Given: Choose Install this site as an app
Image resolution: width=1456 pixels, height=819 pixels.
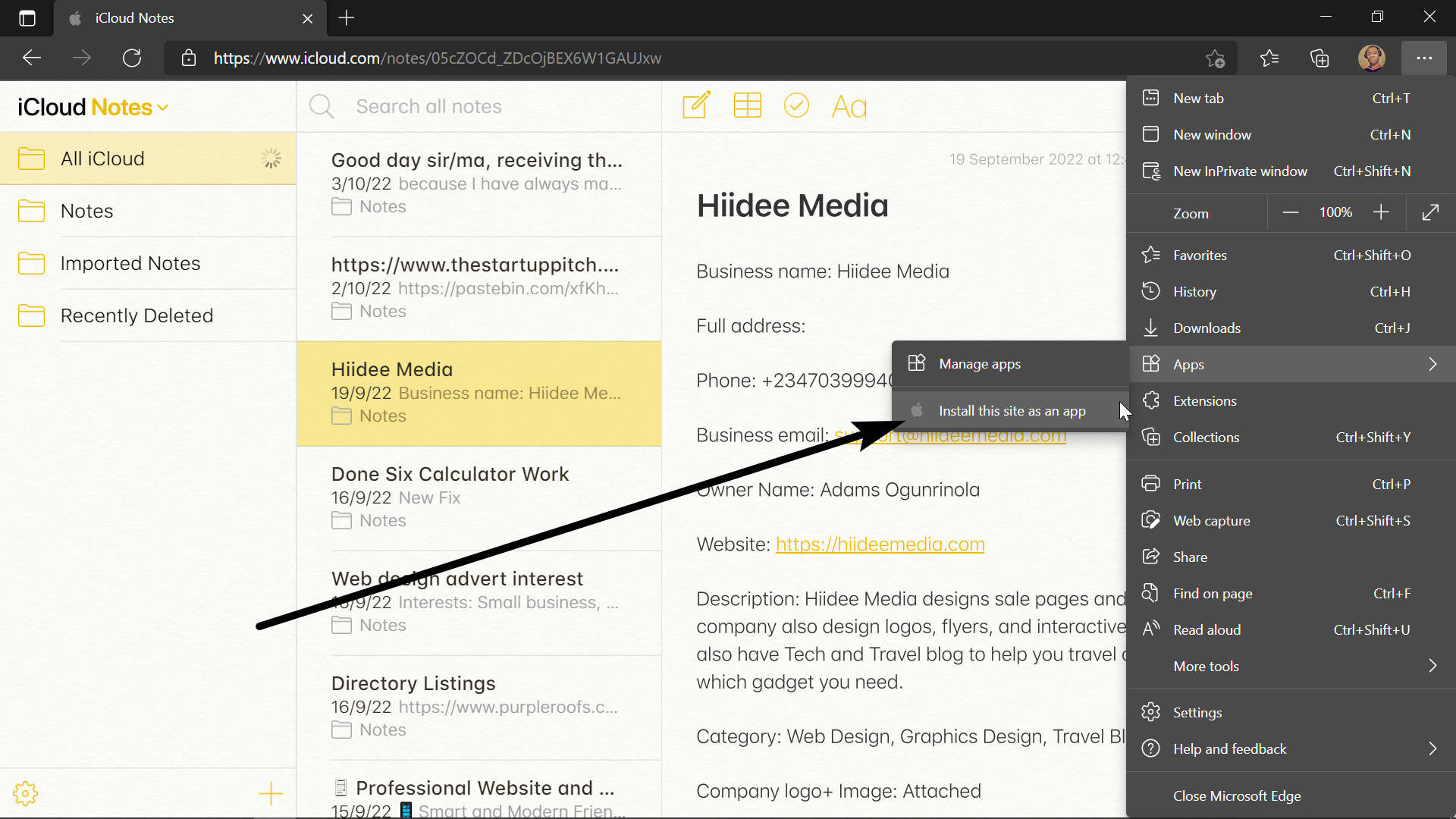Looking at the screenshot, I should click(x=1009, y=410).
